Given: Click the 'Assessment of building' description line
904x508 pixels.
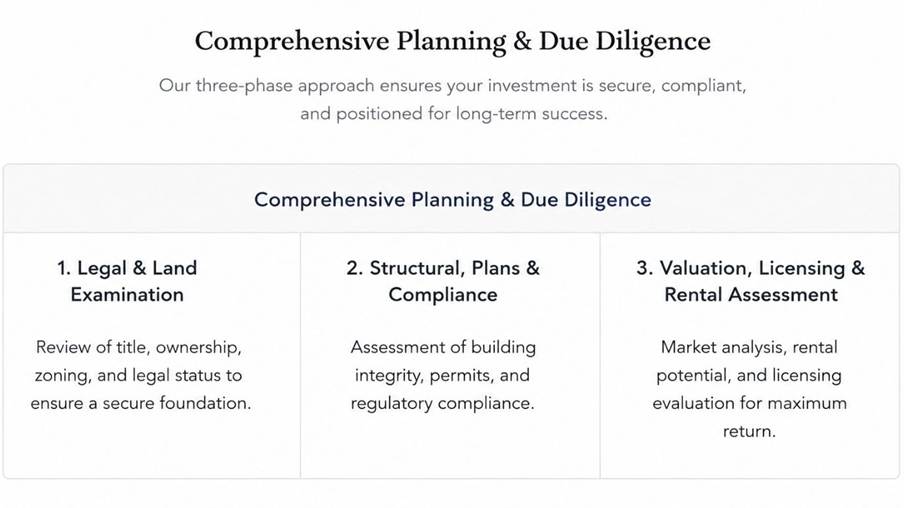Looking at the screenshot, I should (x=443, y=347).
